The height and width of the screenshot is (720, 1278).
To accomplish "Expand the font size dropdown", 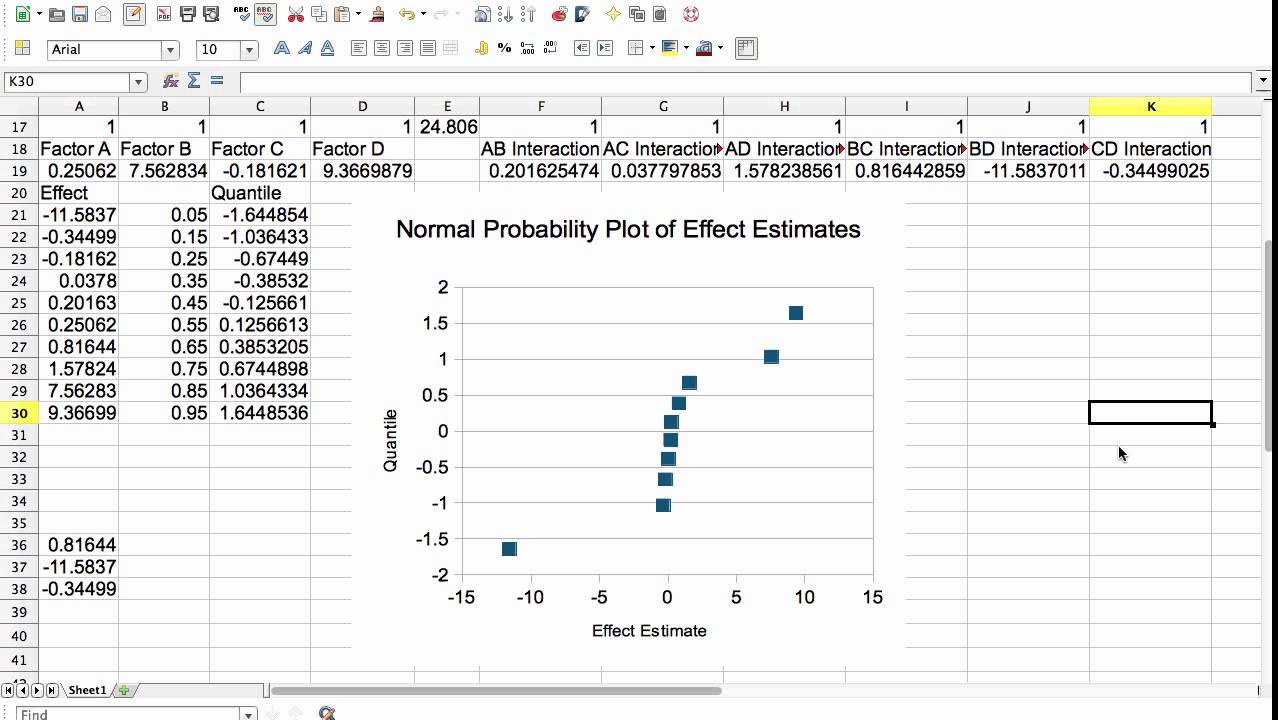I will [x=249, y=50].
